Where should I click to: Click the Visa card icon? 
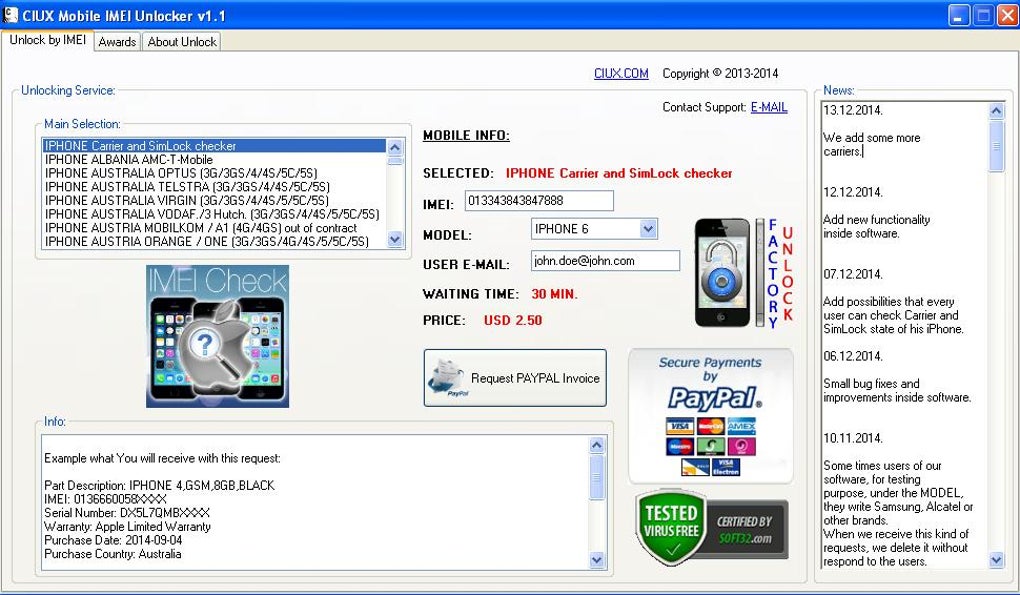click(679, 427)
